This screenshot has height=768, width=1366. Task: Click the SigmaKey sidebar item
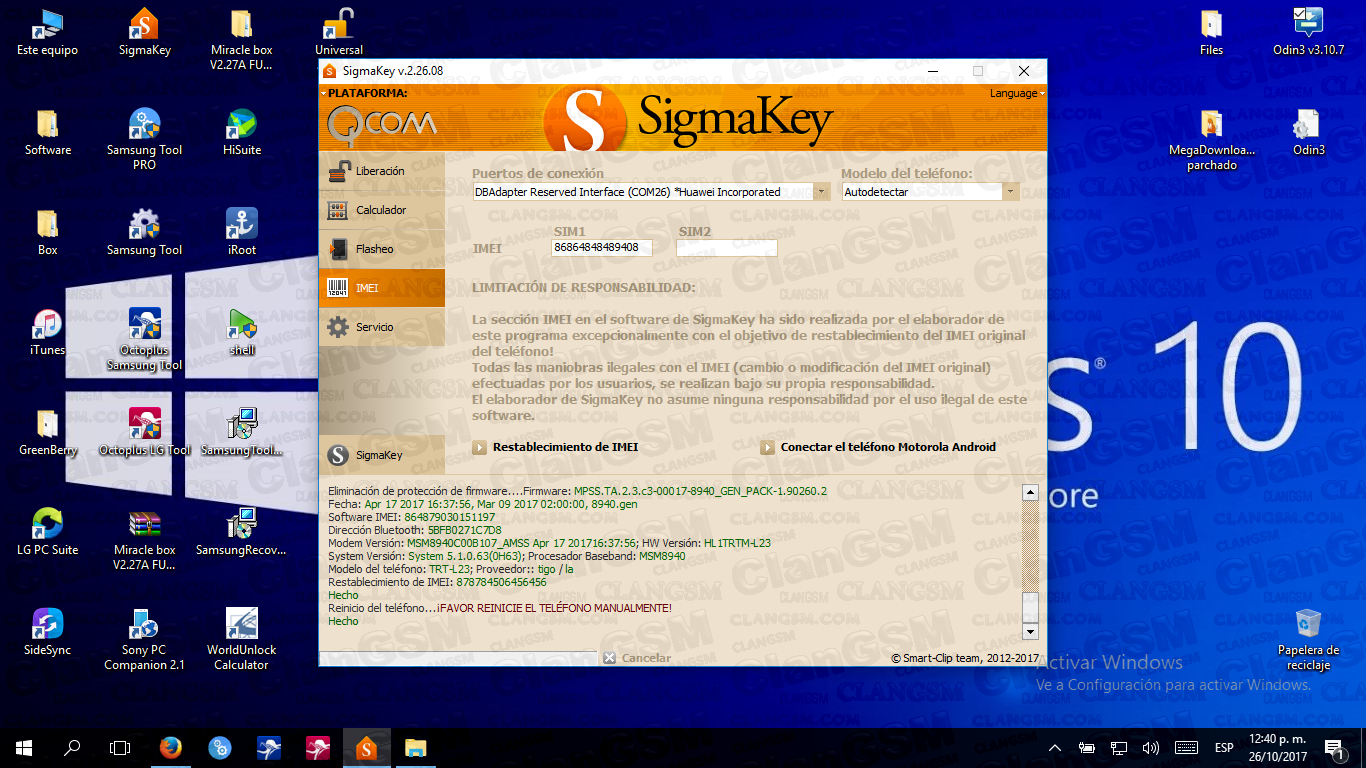point(382,455)
